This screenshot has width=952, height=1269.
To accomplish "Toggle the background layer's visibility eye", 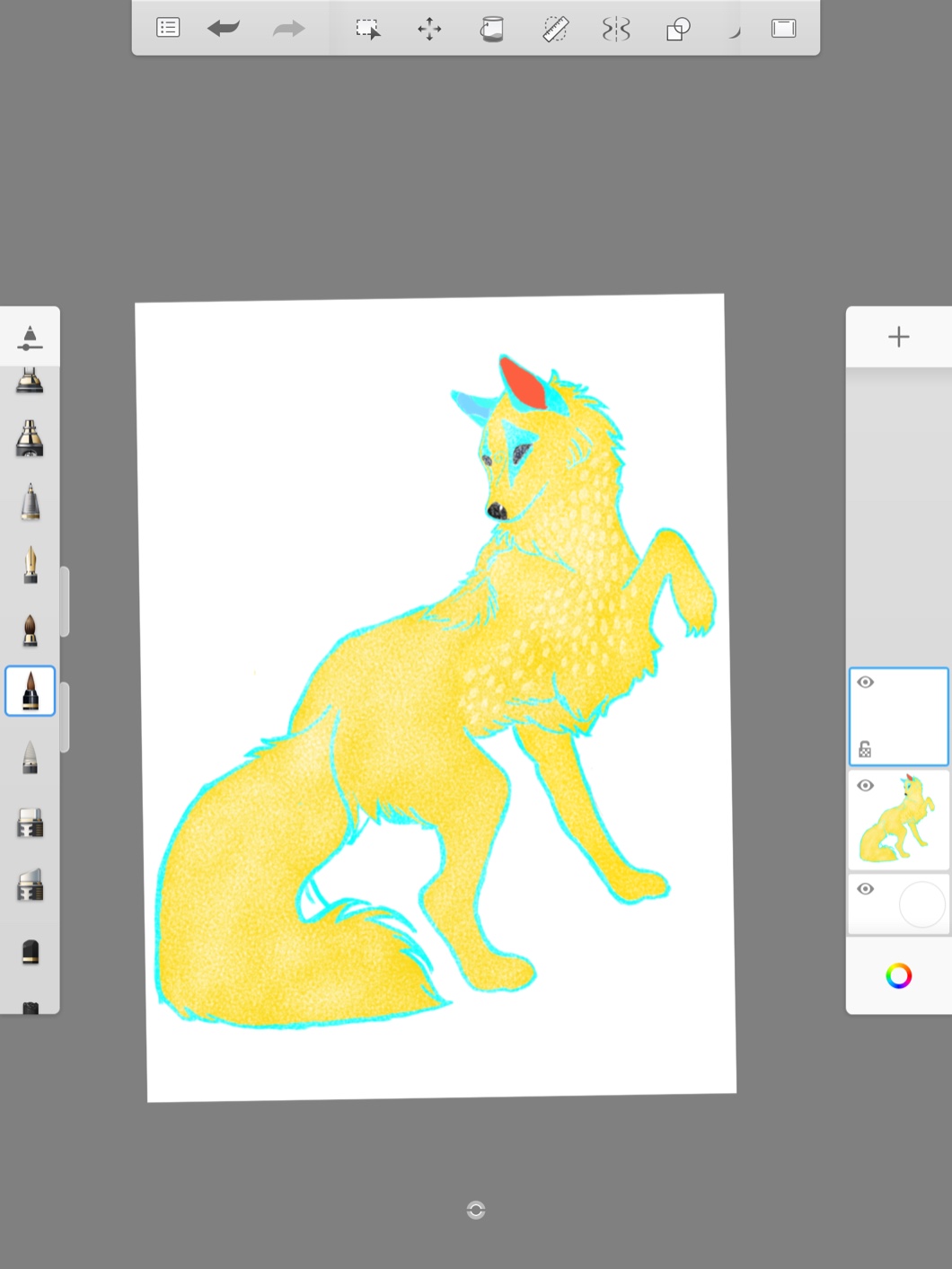I will (x=866, y=889).
